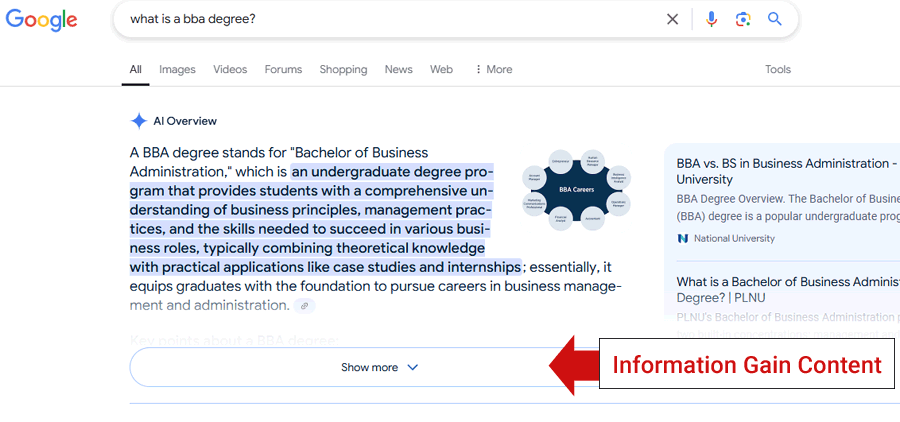Start voice search with microphone icon
This screenshot has width=900, height=422.
pyautogui.click(x=711, y=19)
